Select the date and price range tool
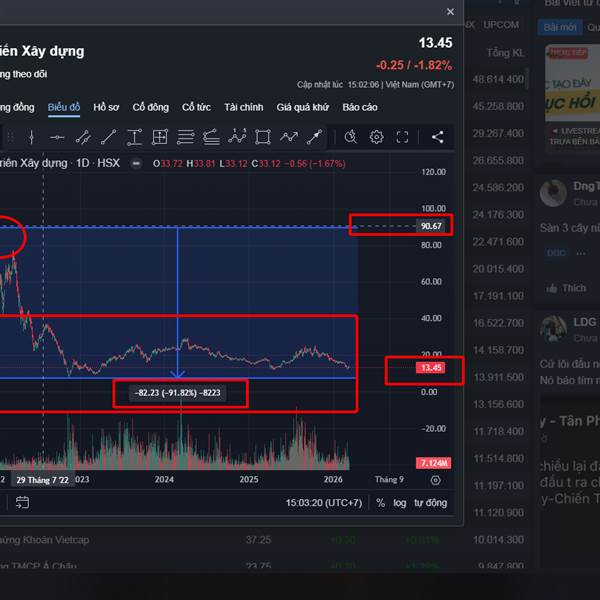The height and width of the screenshot is (600, 600). (x=160, y=137)
